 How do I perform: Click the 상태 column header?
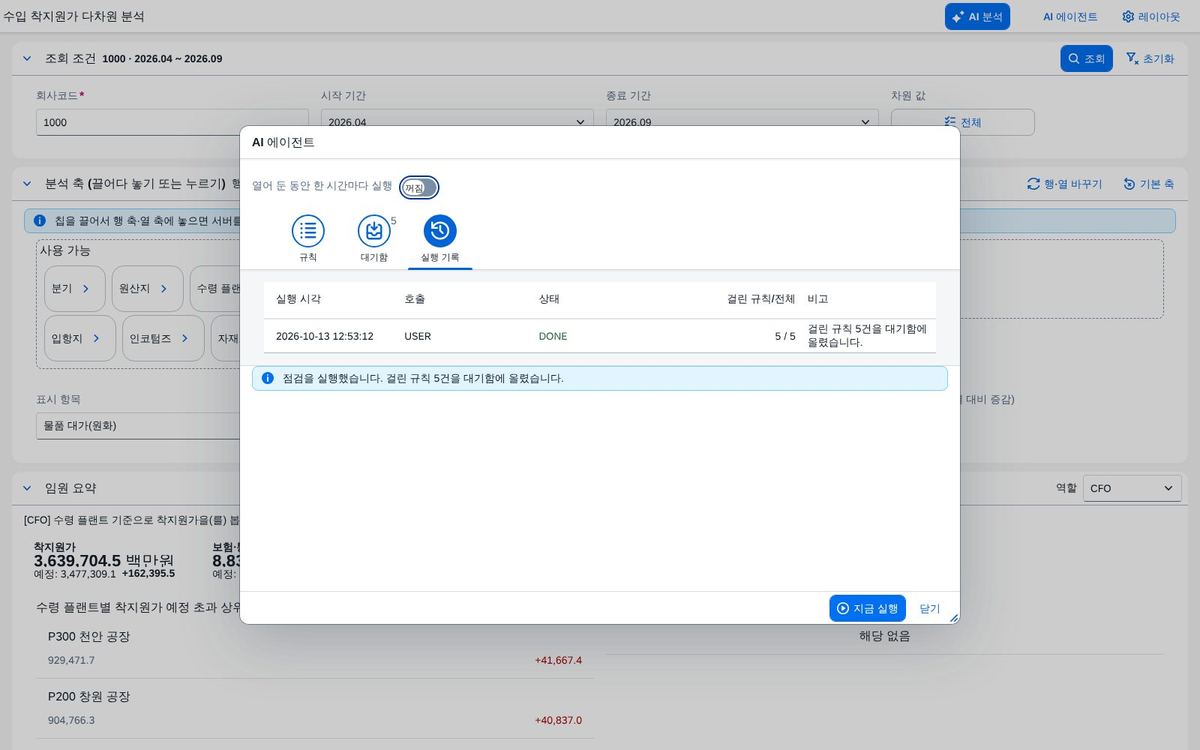549,299
